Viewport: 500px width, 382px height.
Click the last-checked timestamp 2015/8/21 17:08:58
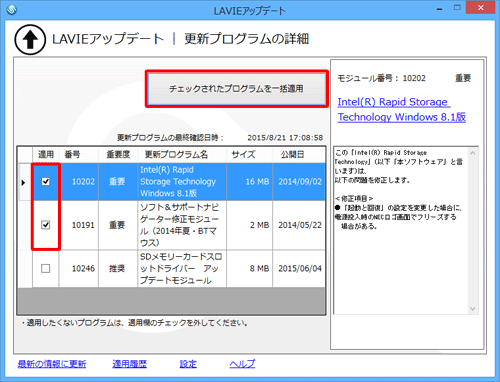click(285, 137)
